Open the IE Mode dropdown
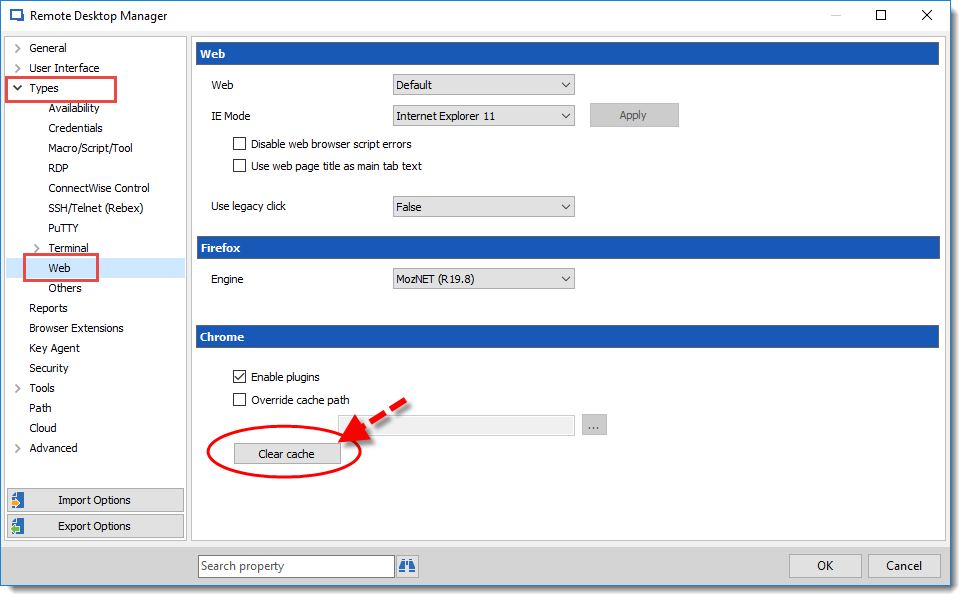 point(484,116)
